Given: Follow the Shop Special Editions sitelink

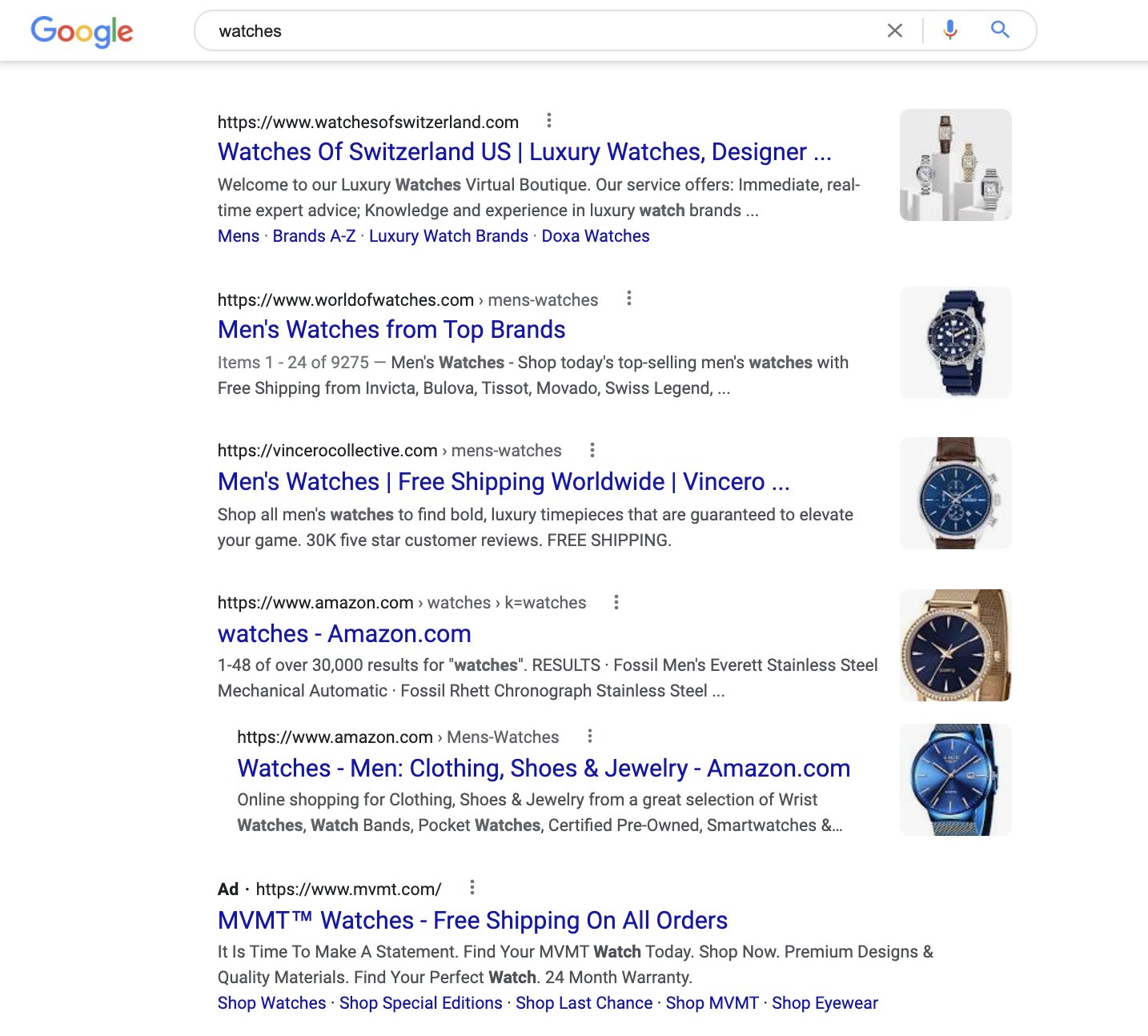Looking at the screenshot, I should [421, 1003].
